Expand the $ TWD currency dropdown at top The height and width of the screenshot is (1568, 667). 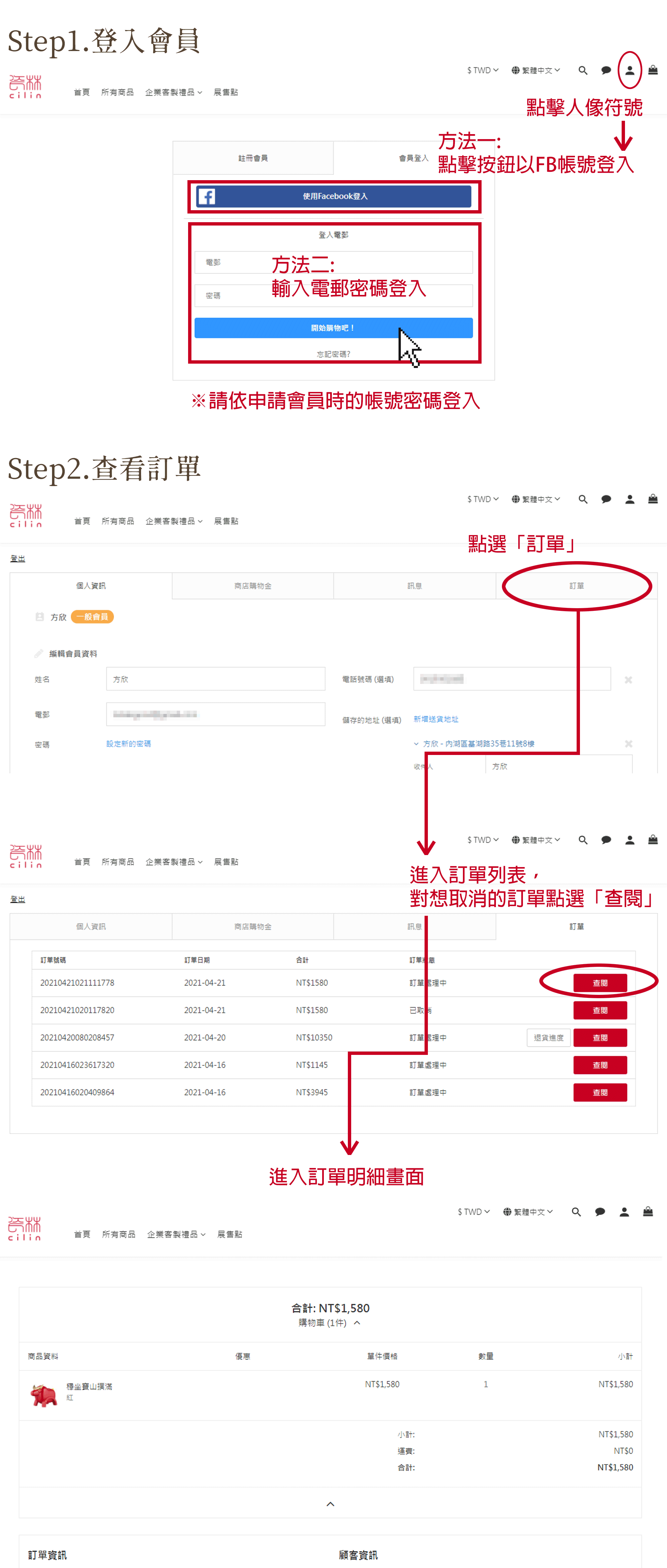483,71
